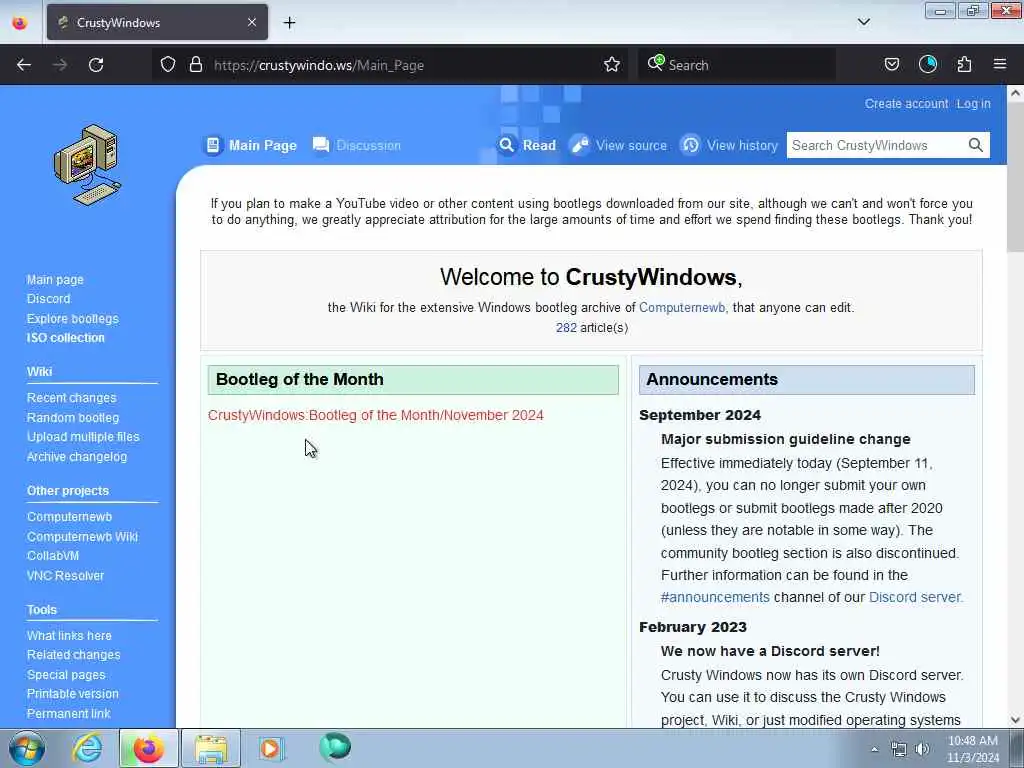Screen dimensions: 1024x768
Task: Click the wiki search magnifier button
Action: click(976, 145)
